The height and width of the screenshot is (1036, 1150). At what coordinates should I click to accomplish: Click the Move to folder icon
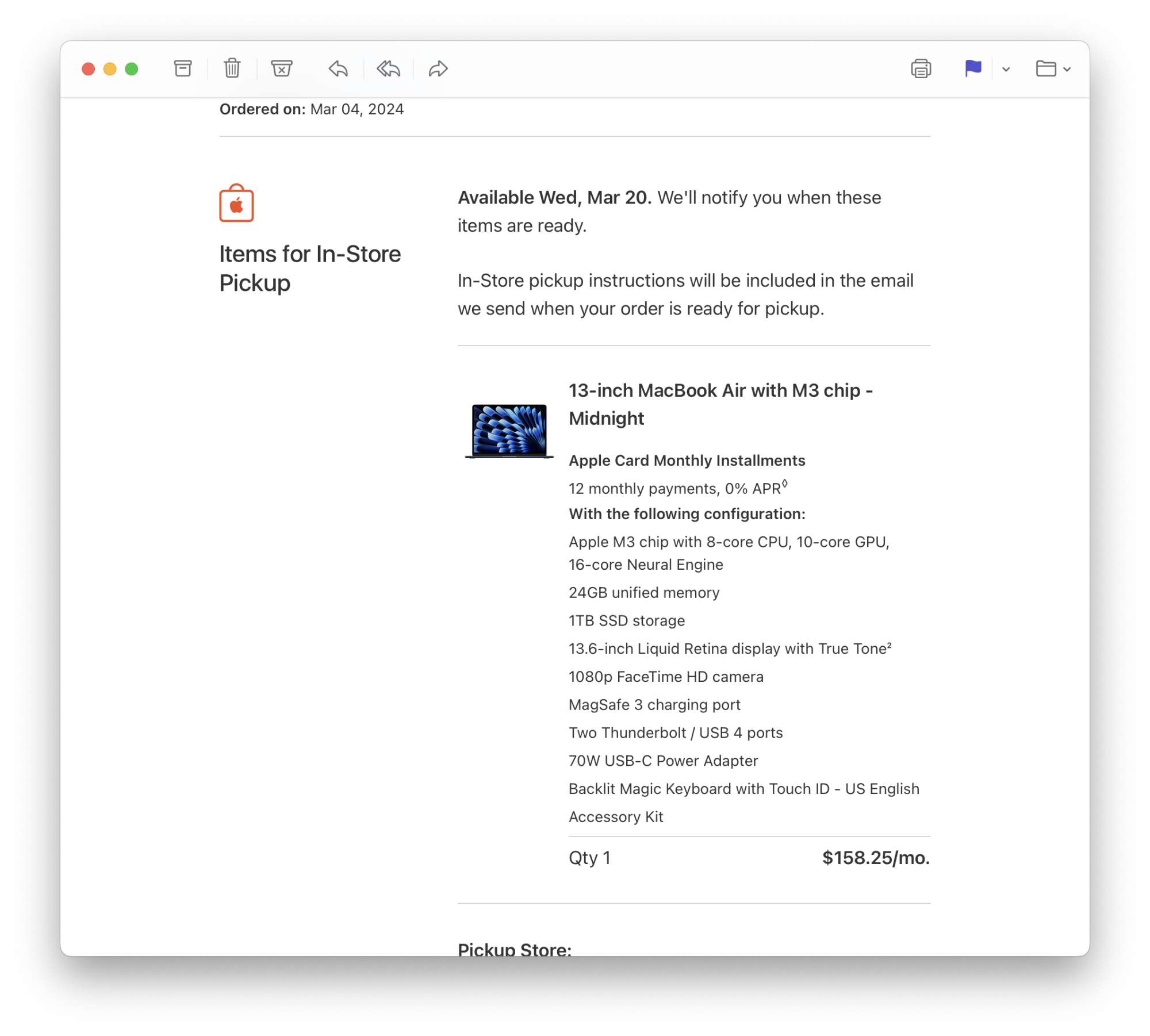1046,69
